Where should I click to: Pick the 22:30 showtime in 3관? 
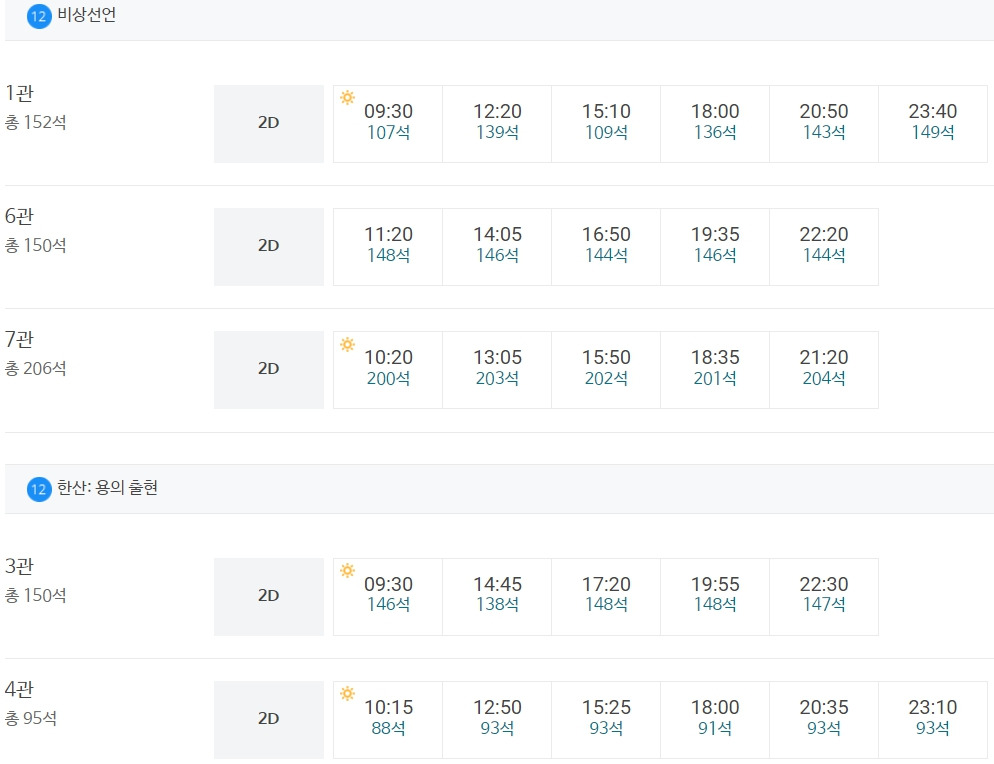[x=824, y=597]
